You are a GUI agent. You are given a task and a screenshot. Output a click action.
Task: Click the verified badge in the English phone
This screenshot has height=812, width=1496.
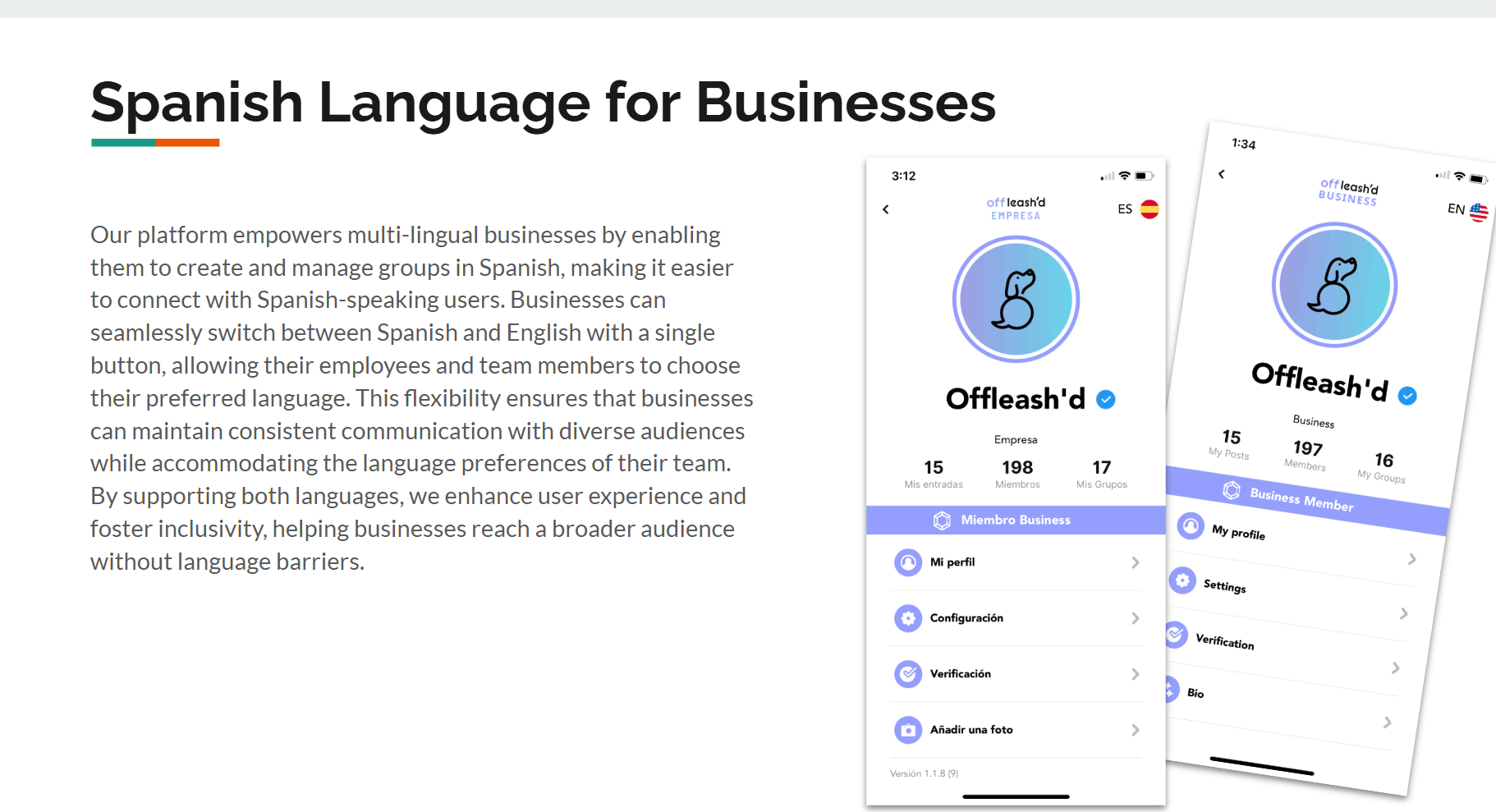(x=1407, y=396)
